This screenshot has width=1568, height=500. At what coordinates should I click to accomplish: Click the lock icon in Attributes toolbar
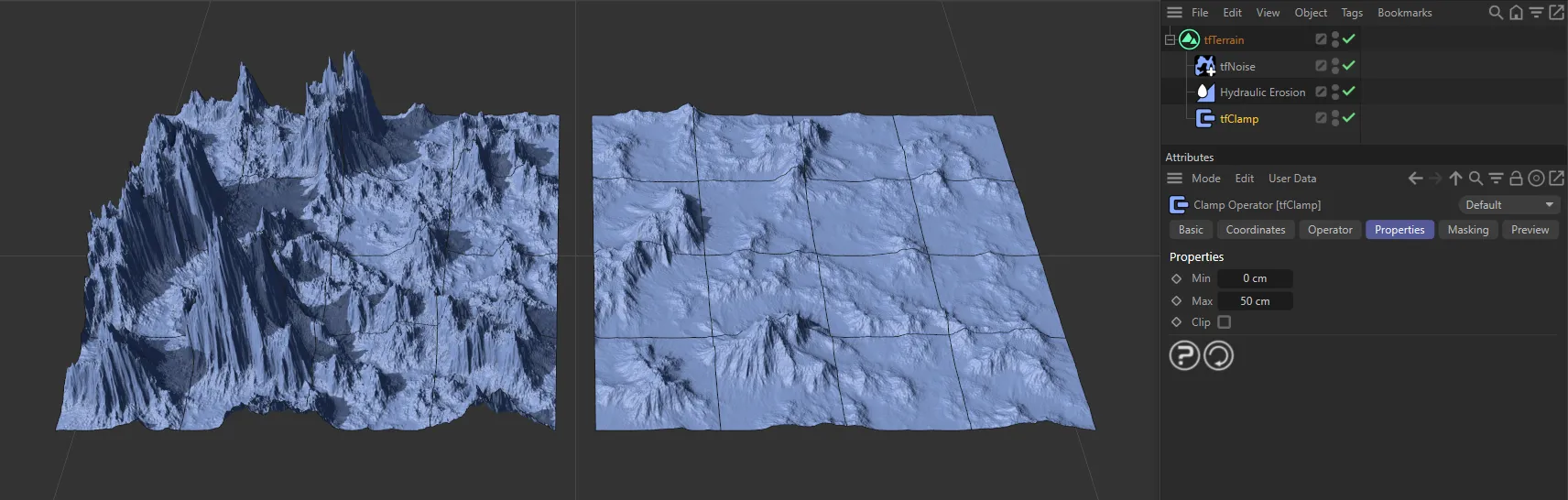tap(1516, 179)
